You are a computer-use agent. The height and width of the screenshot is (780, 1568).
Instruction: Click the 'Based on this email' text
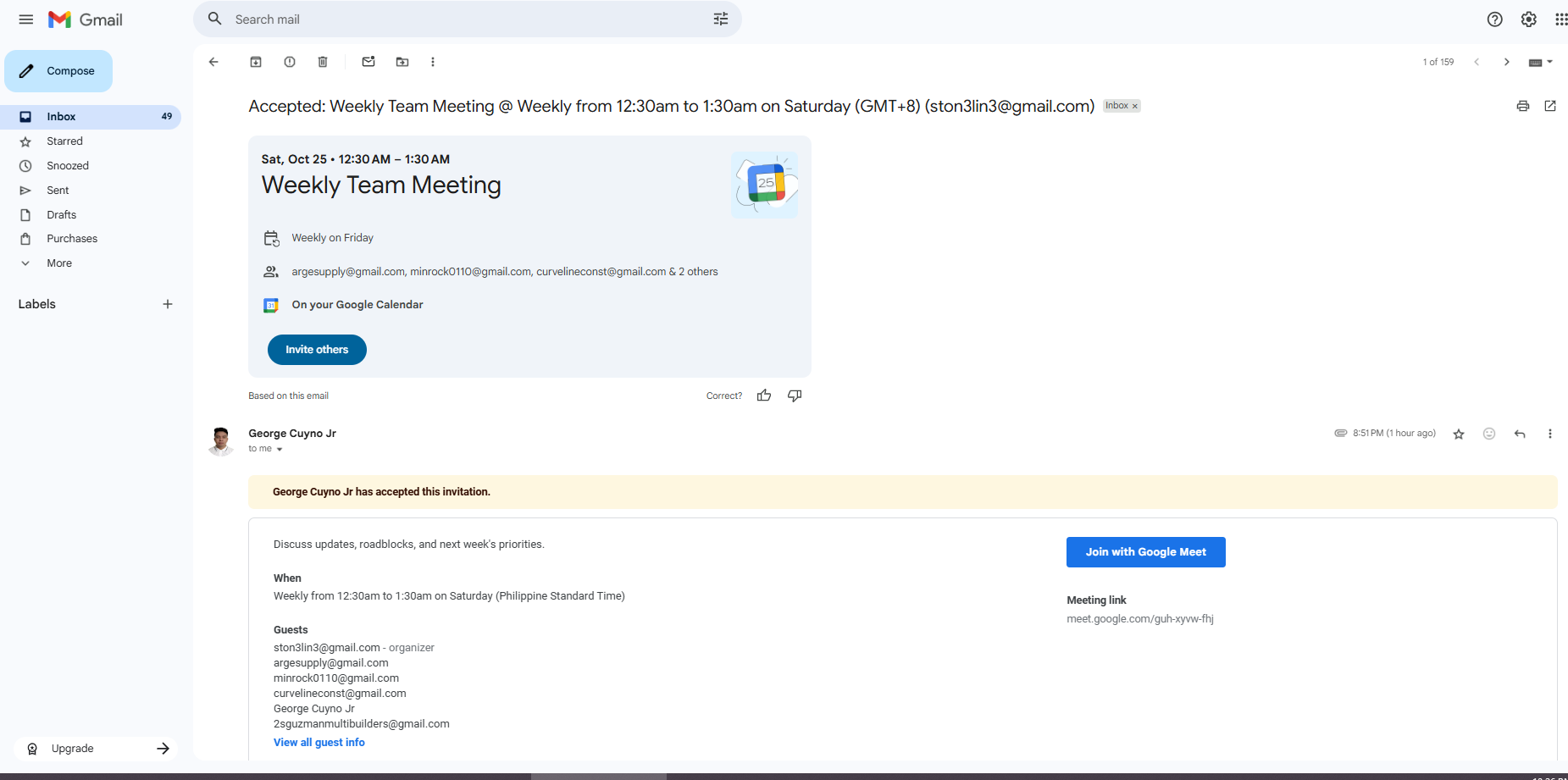tap(288, 396)
